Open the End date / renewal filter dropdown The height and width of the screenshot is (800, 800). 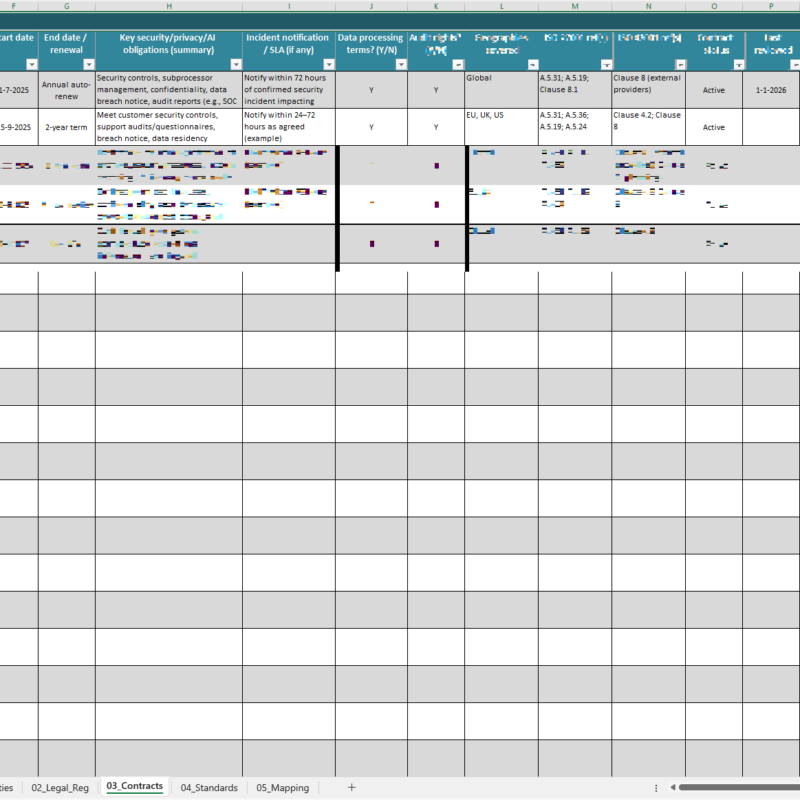tap(88, 63)
